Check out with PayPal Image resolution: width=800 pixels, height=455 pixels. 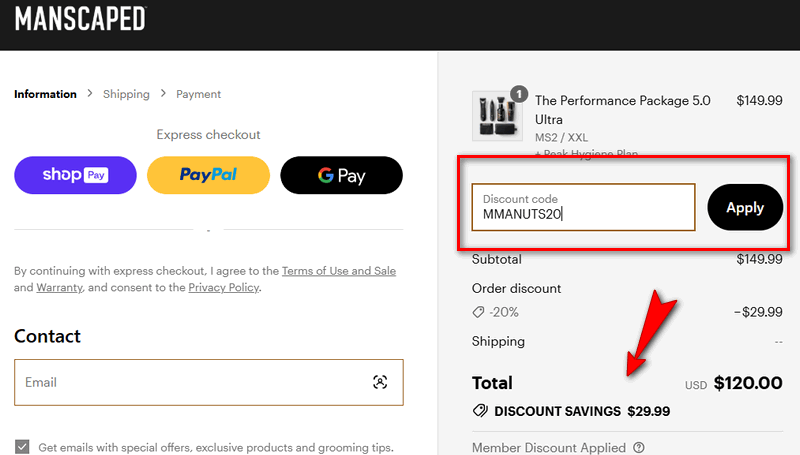coord(208,175)
